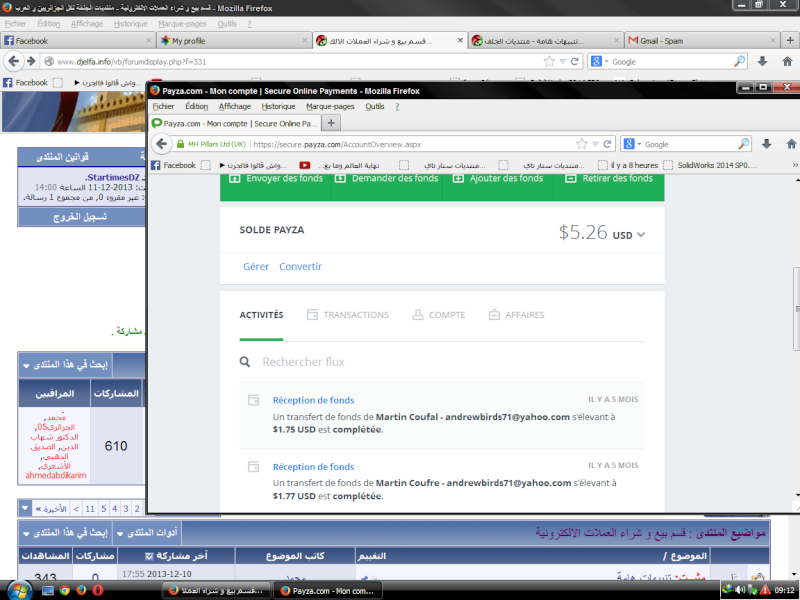Open the Marque-pages menu in the Payza window
Image resolution: width=800 pixels, height=600 pixels.
330,106
